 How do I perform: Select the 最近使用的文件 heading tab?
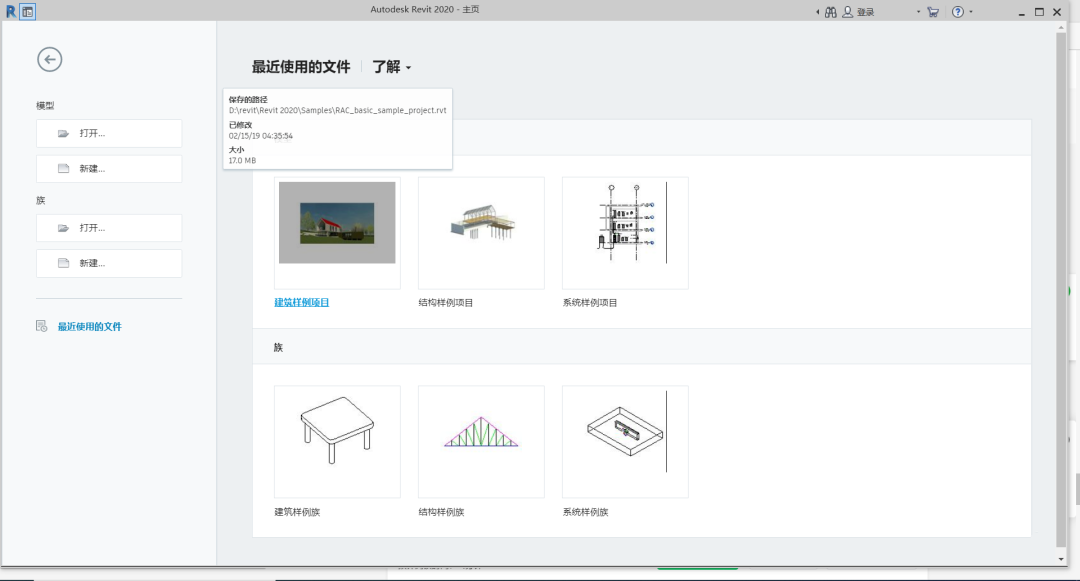(x=300, y=67)
